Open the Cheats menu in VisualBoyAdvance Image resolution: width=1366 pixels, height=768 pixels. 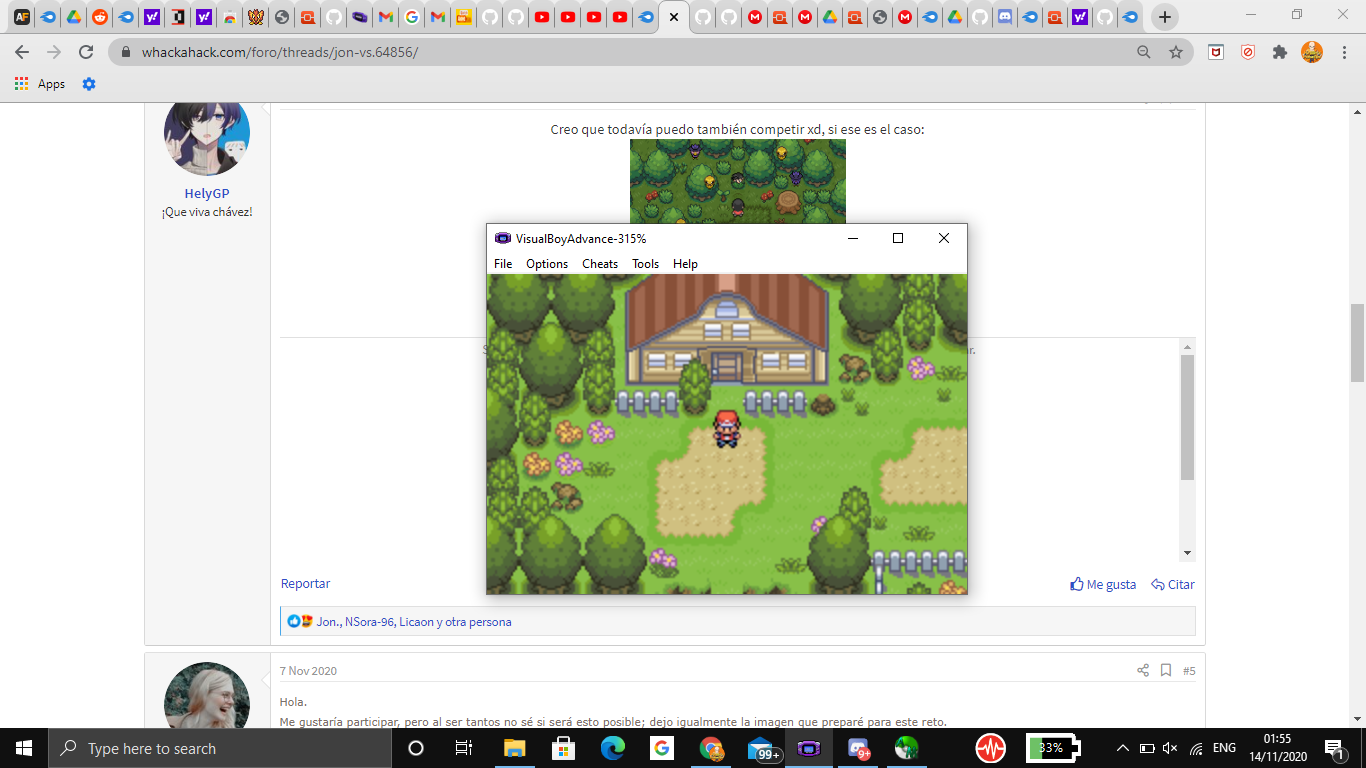600,264
